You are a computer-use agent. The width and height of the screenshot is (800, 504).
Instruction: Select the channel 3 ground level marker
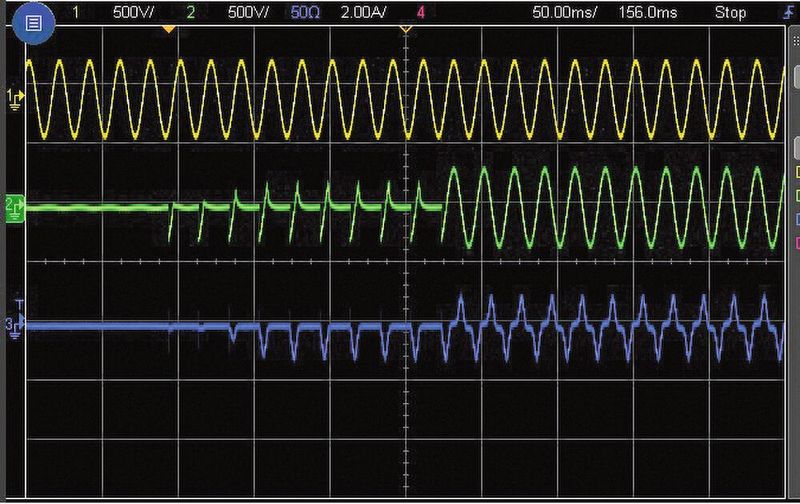pos(15,329)
